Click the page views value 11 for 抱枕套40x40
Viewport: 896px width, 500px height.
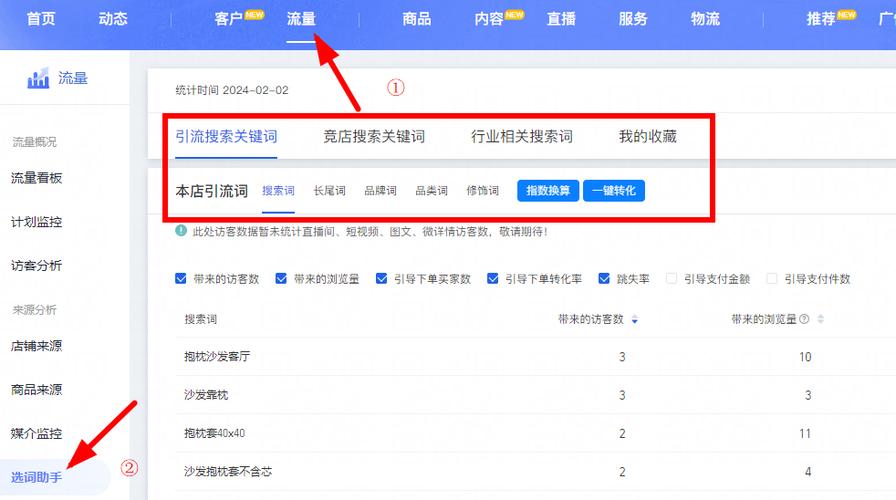pyautogui.click(x=805, y=434)
